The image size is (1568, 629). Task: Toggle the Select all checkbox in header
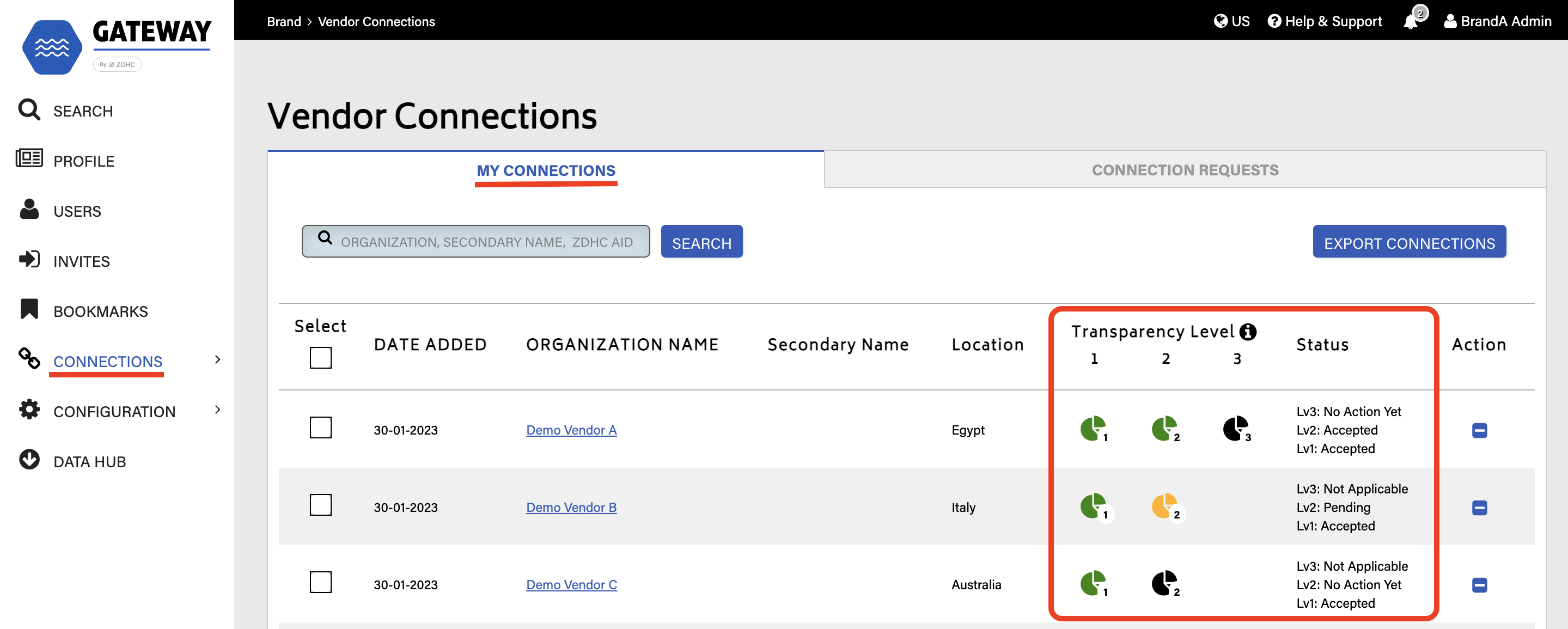click(x=320, y=357)
